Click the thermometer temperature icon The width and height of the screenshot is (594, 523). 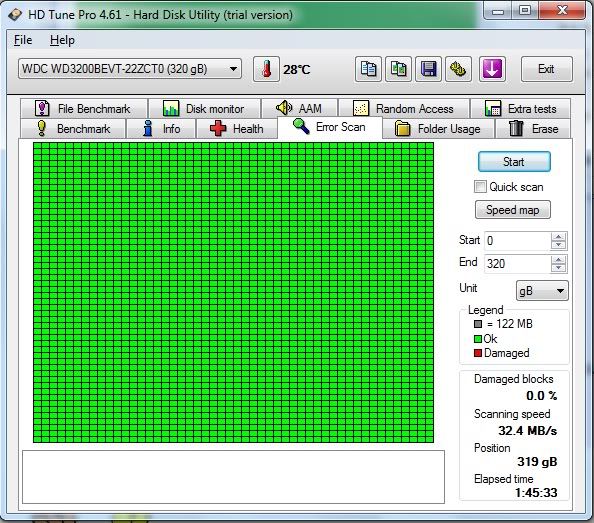266,69
